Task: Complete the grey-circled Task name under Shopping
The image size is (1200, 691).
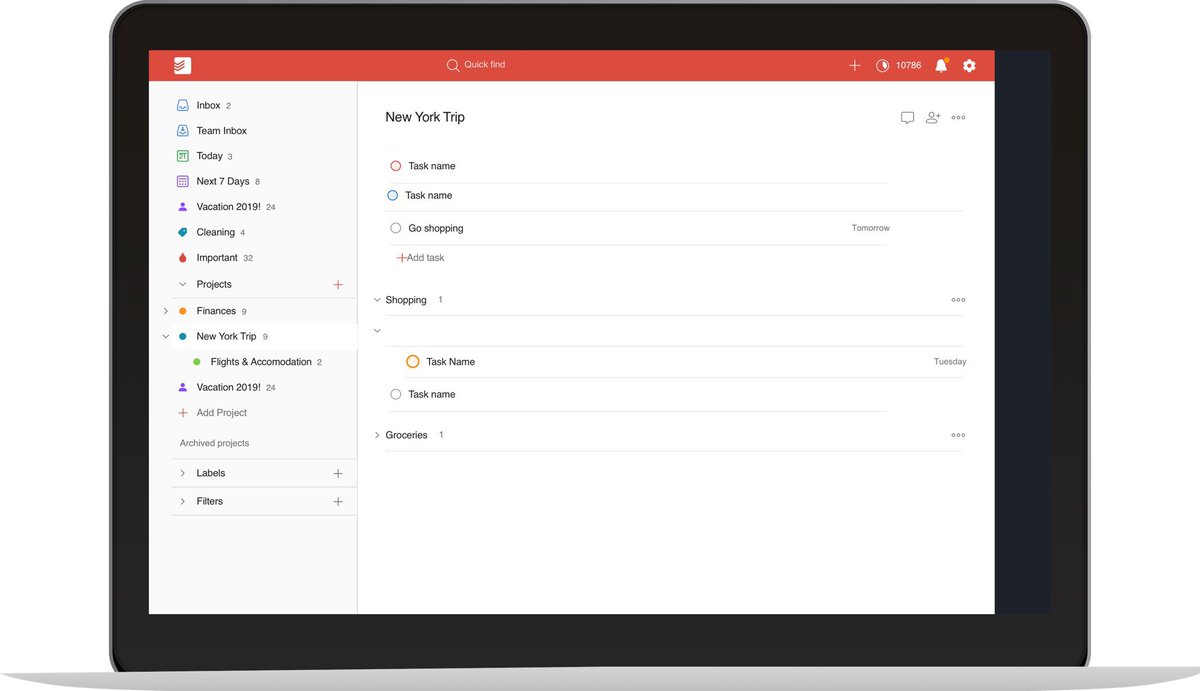Action: pyautogui.click(x=396, y=394)
